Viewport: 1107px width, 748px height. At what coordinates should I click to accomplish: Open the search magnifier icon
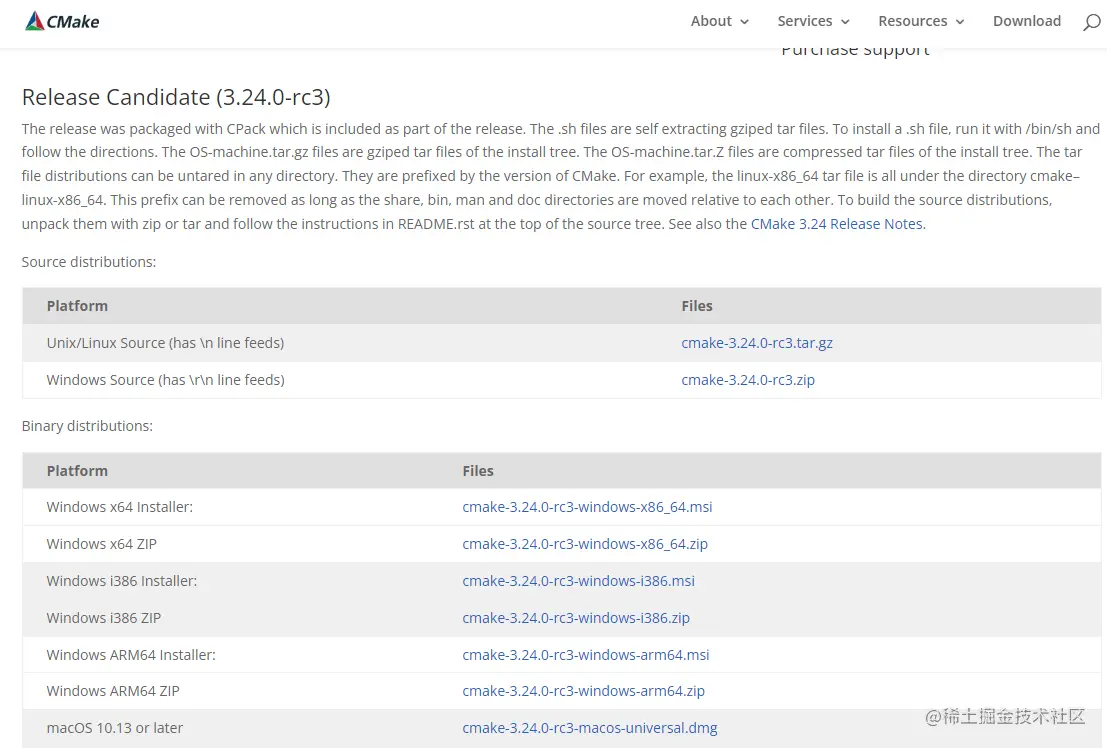coord(1091,22)
